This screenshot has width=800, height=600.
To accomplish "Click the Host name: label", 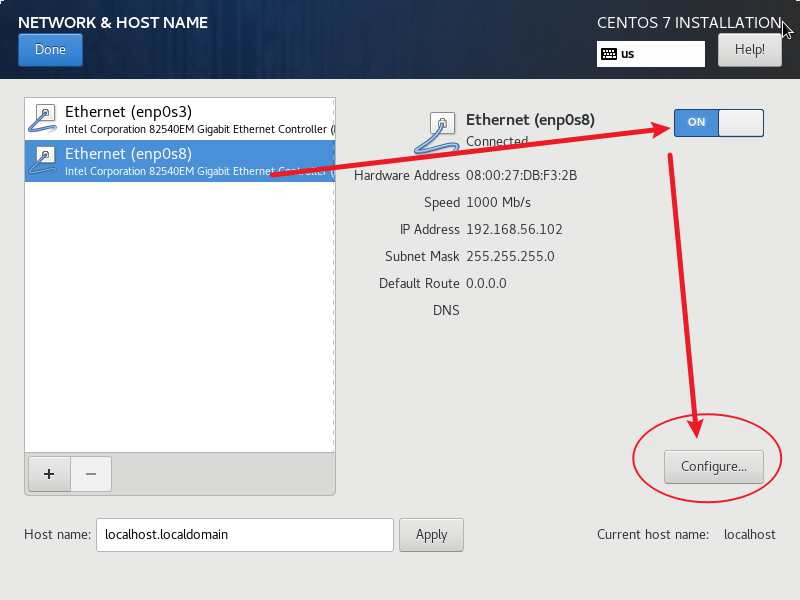I will 57,535.
